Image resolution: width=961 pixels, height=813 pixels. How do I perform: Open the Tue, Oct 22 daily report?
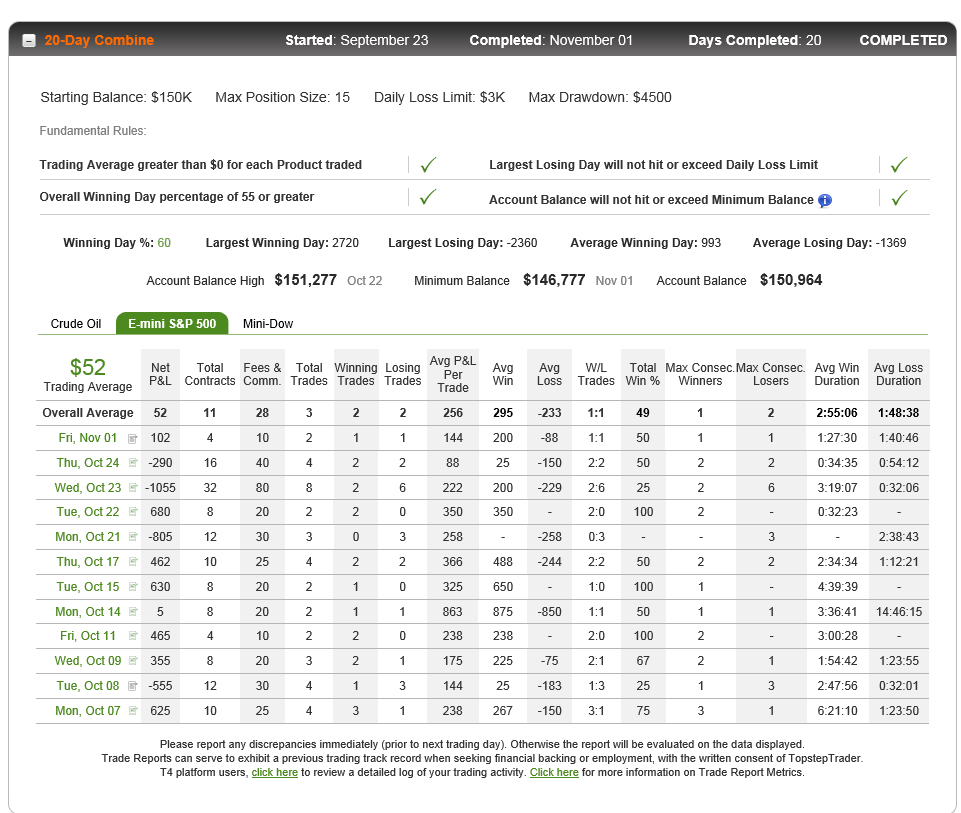pyautogui.click(x=88, y=512)
